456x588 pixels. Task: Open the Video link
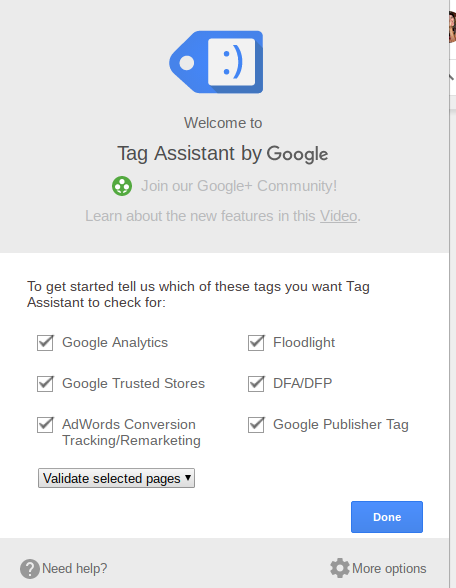click(x=338, y=216)
